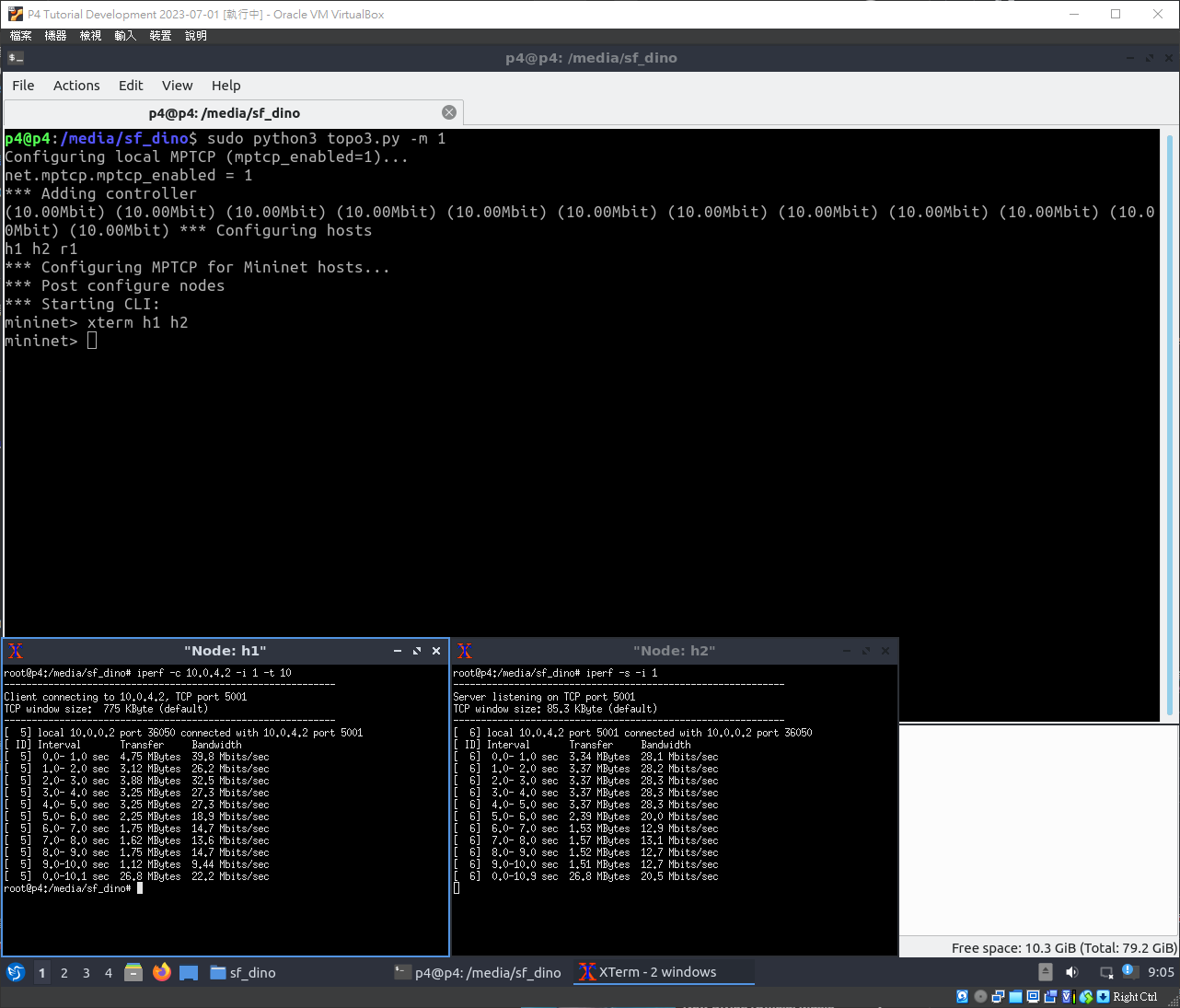Image resolution: width=1180 pixels, height=1008 pixels.
Task: Click the show desktop panel icon
Action: click(189, 973)
